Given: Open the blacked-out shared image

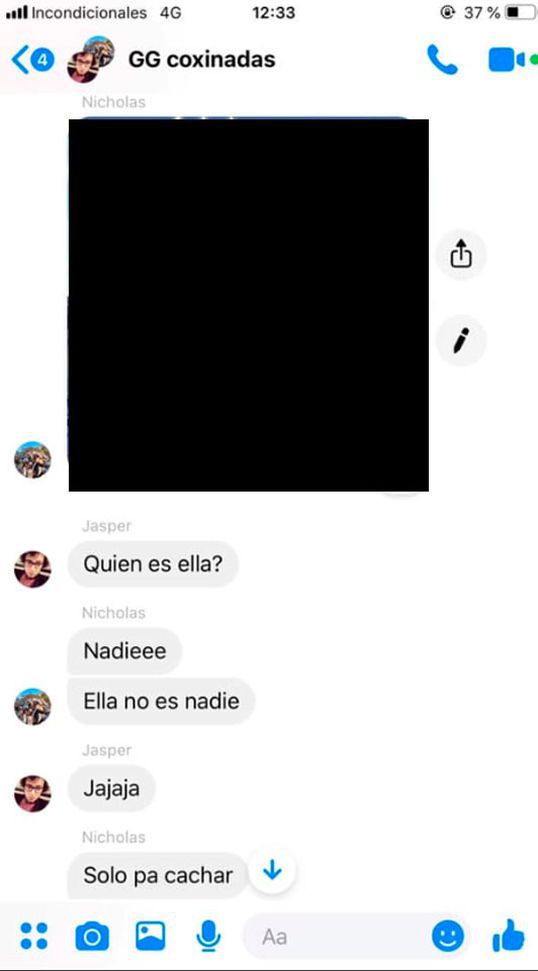Looking at the screenshot, I should [248, 305].
